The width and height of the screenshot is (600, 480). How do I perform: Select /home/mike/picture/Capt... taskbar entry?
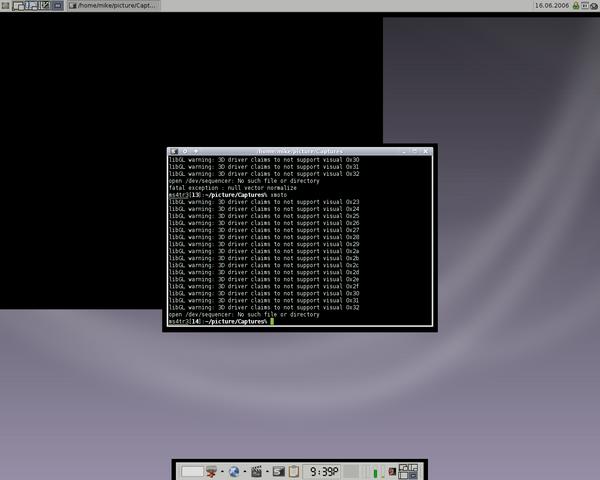pyautogui.click(x=112, y=6)
